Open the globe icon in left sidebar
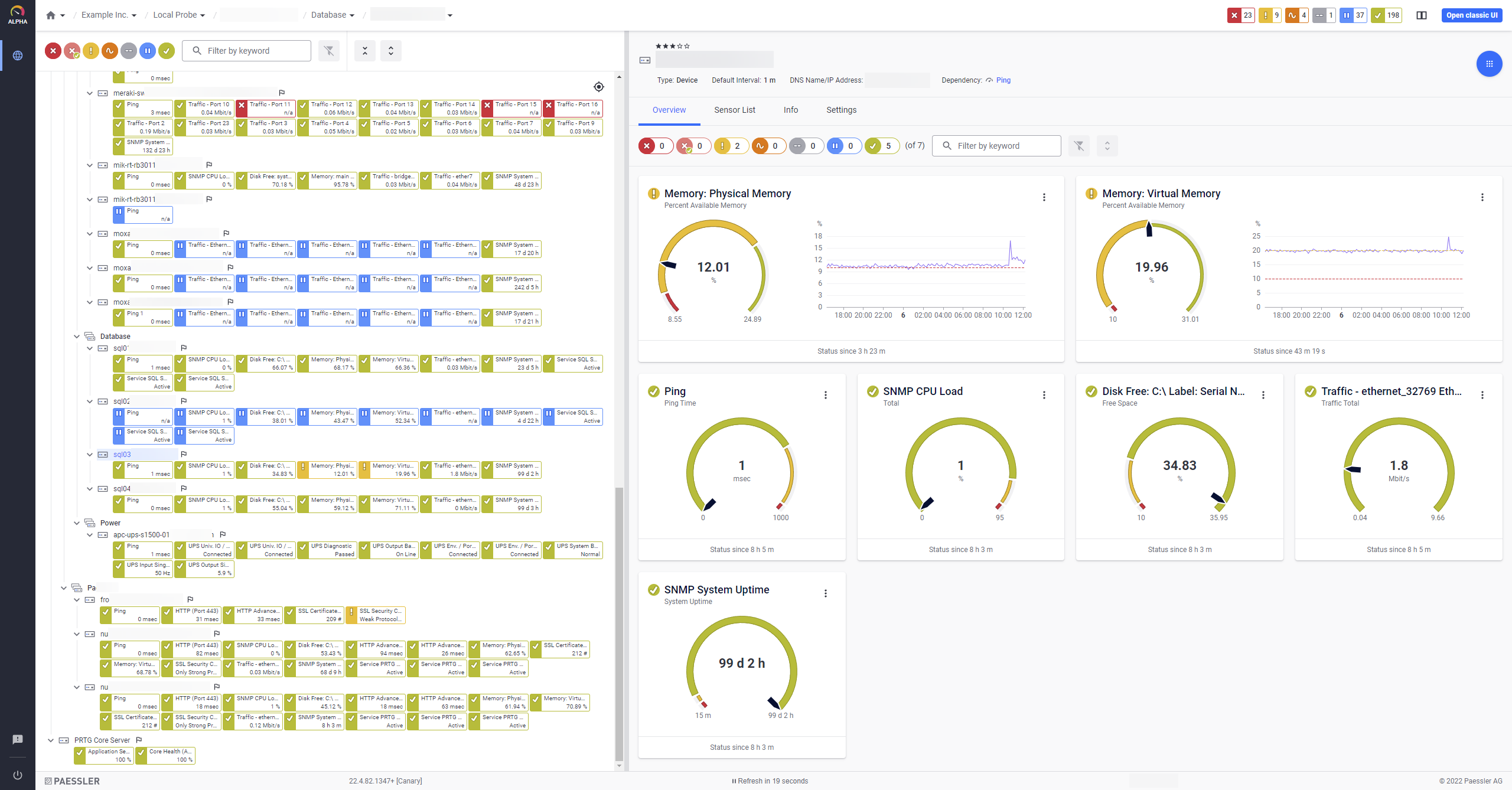This screenshot has height=790, width=1512. click(x=18, y=56)
